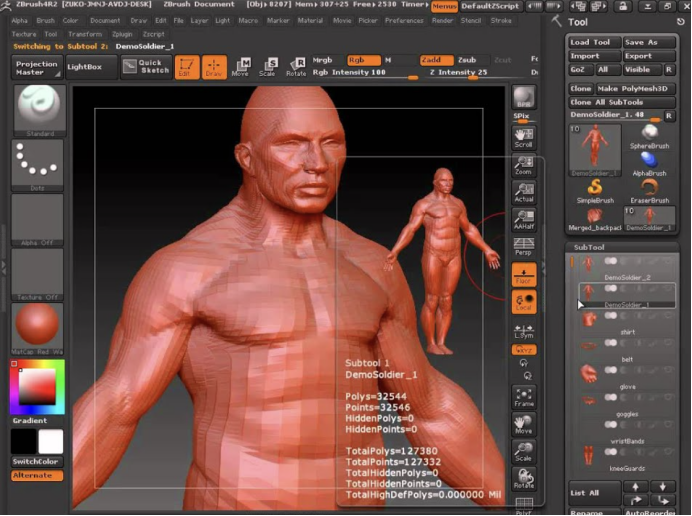Screen dimensions: 692x516
Task: Open the Material menu
Action: point(310,21)
